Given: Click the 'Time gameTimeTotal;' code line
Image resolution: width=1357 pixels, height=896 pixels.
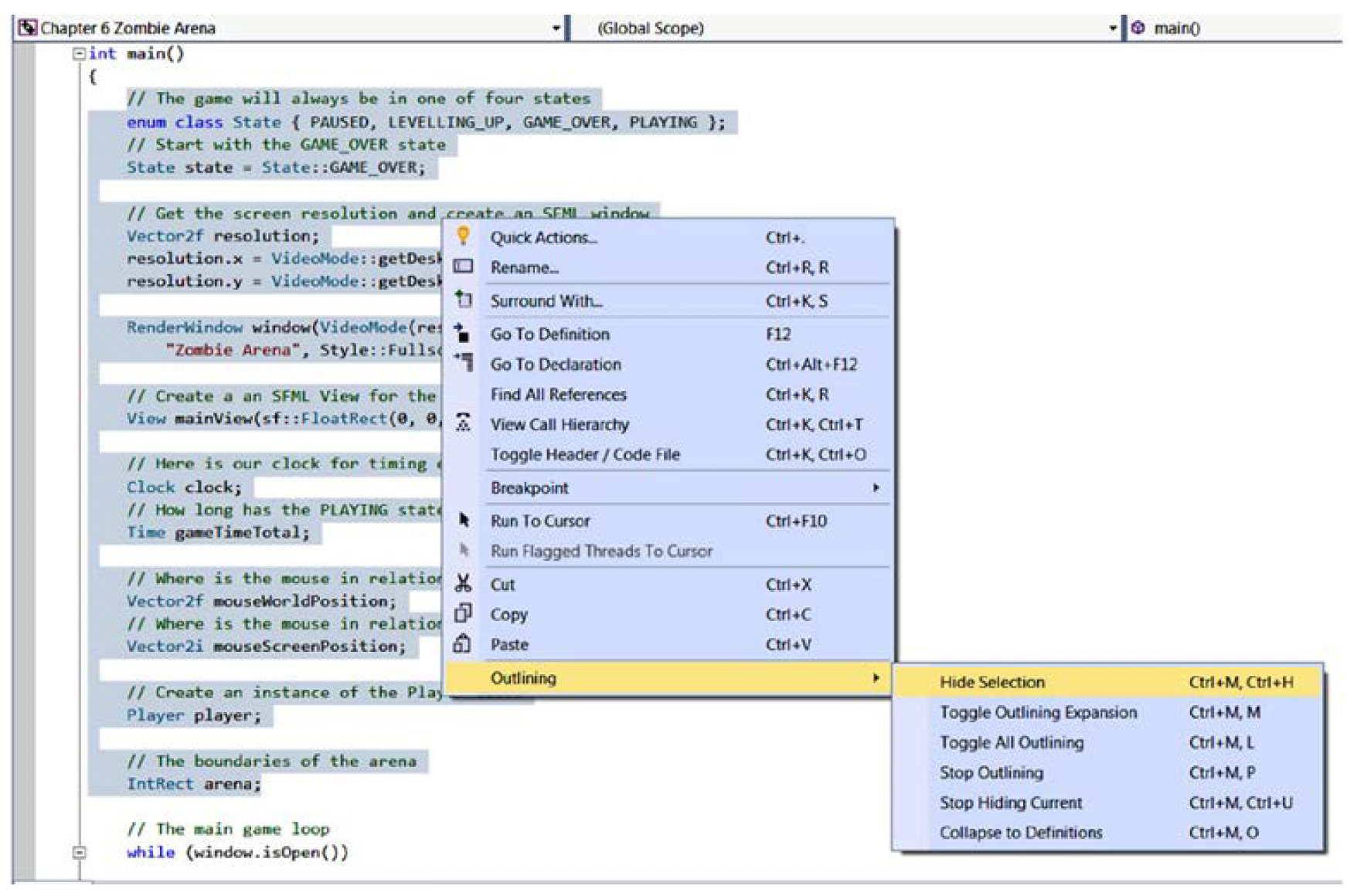Looking at the screenshot, I should (x=218, y=532).
